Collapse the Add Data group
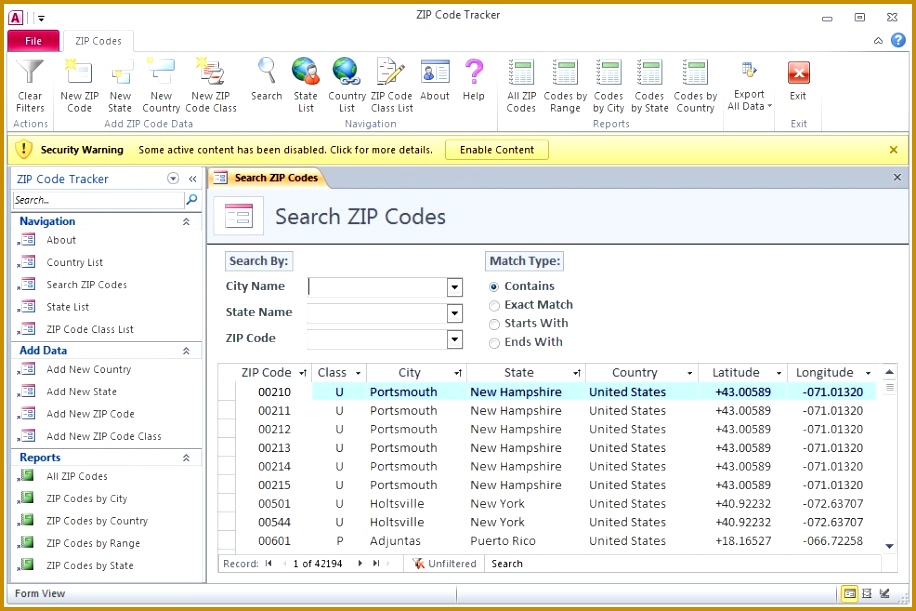The height and width of the screenshot is (611, 916). coord(186,350)
